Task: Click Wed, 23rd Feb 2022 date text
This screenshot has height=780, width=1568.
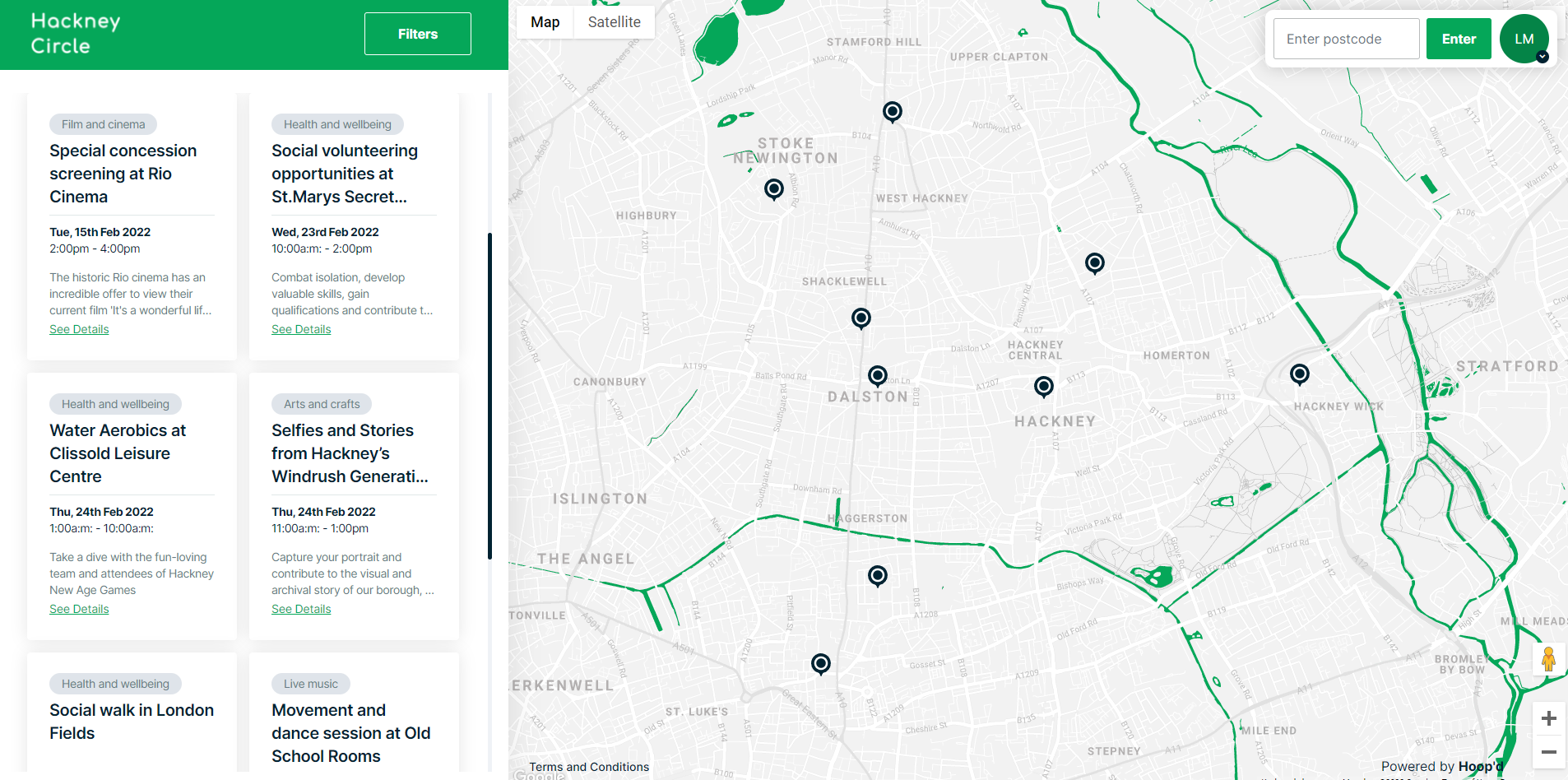Action: click(325, 232)
